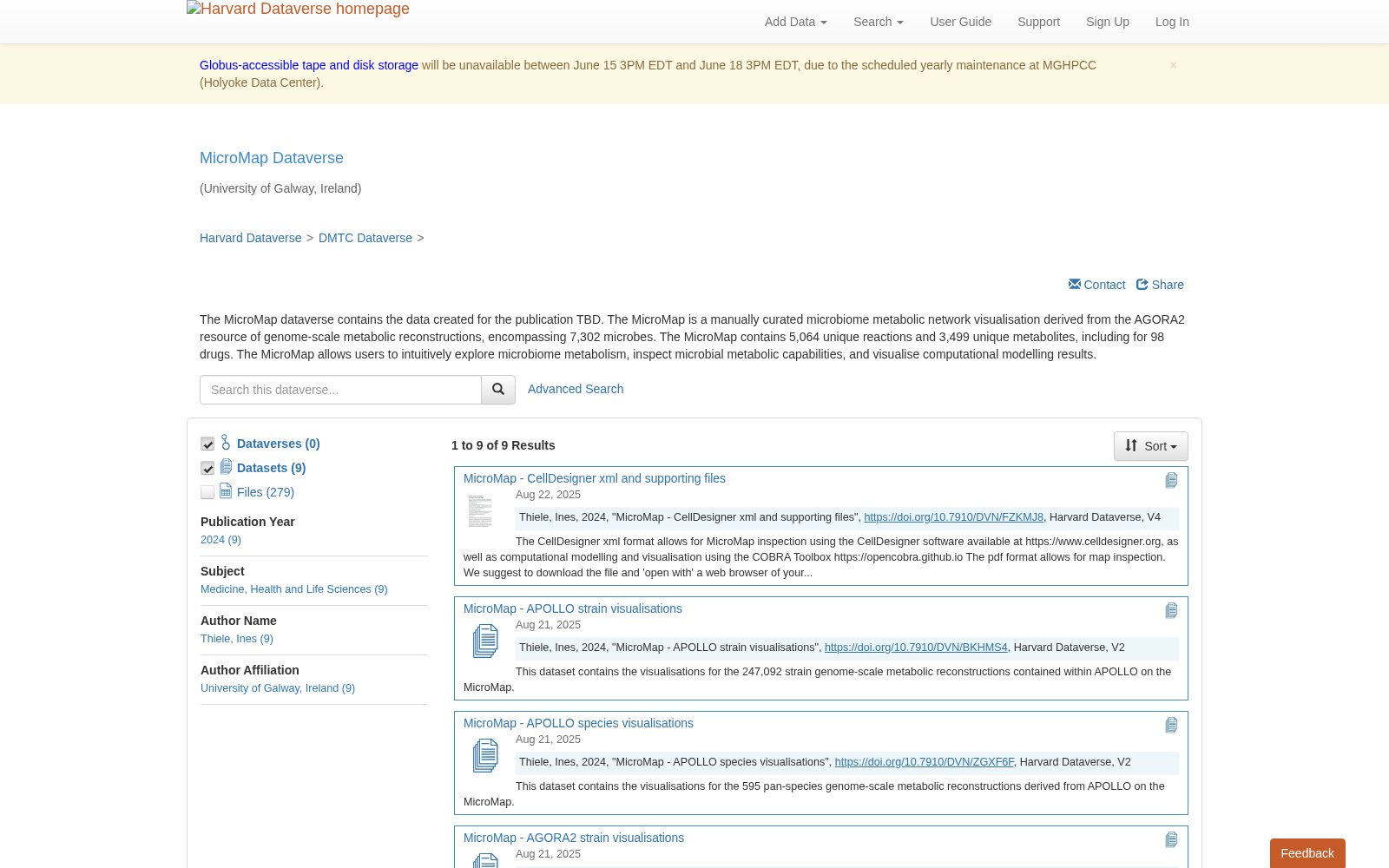Filter by Dataverses (0) link
Image resolution: width=1389 pixels, height=868 pixels.
[279, 444]
